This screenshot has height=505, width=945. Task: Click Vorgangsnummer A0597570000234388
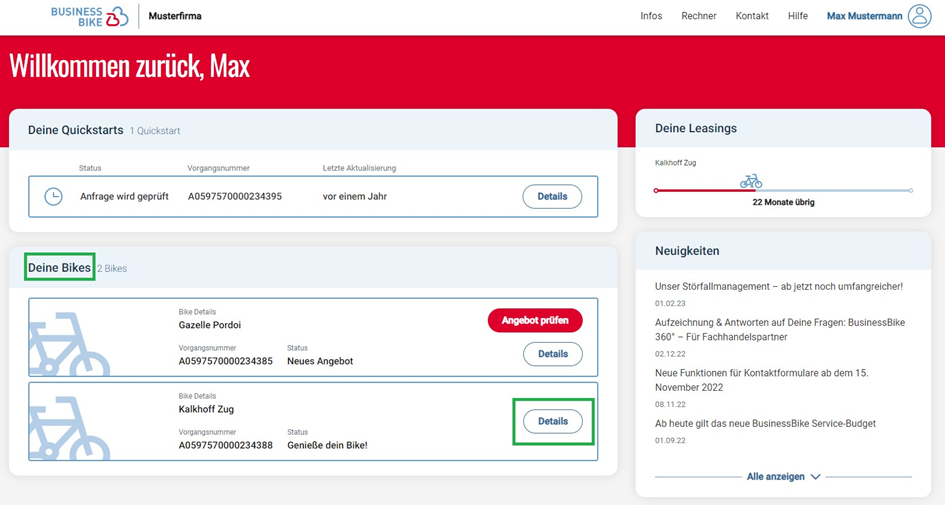tap(225, 446)
